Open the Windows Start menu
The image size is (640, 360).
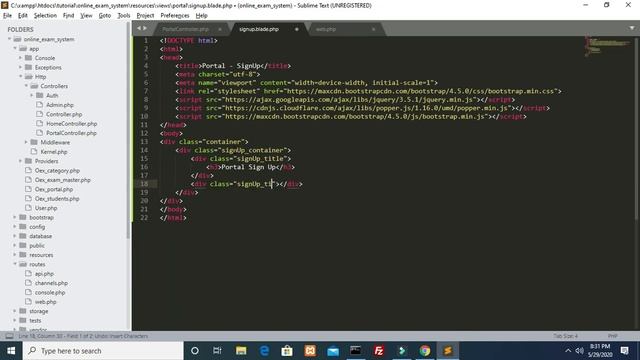tap(11, 351)
